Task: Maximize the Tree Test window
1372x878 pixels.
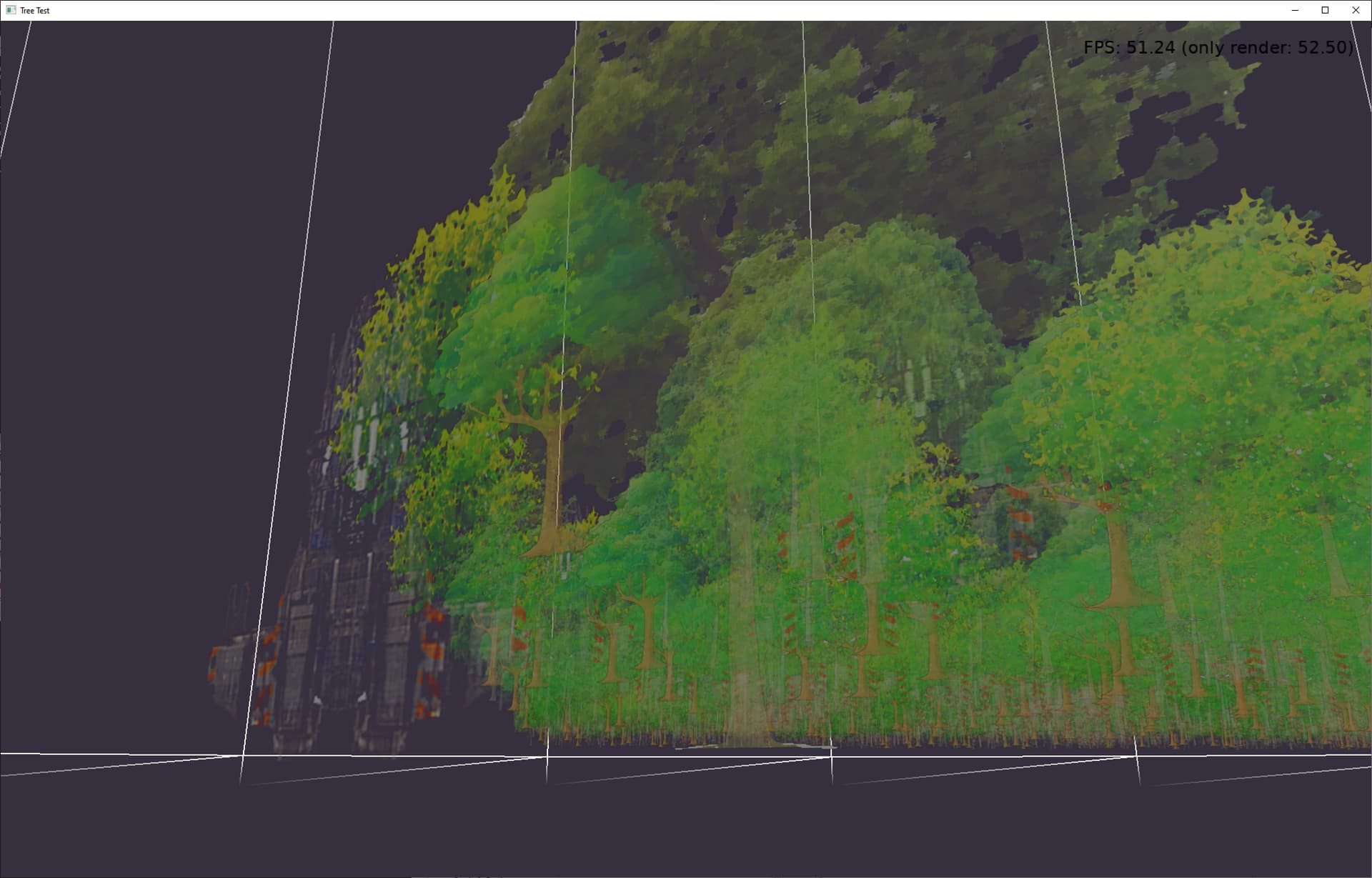Action: click(1325, 10)
